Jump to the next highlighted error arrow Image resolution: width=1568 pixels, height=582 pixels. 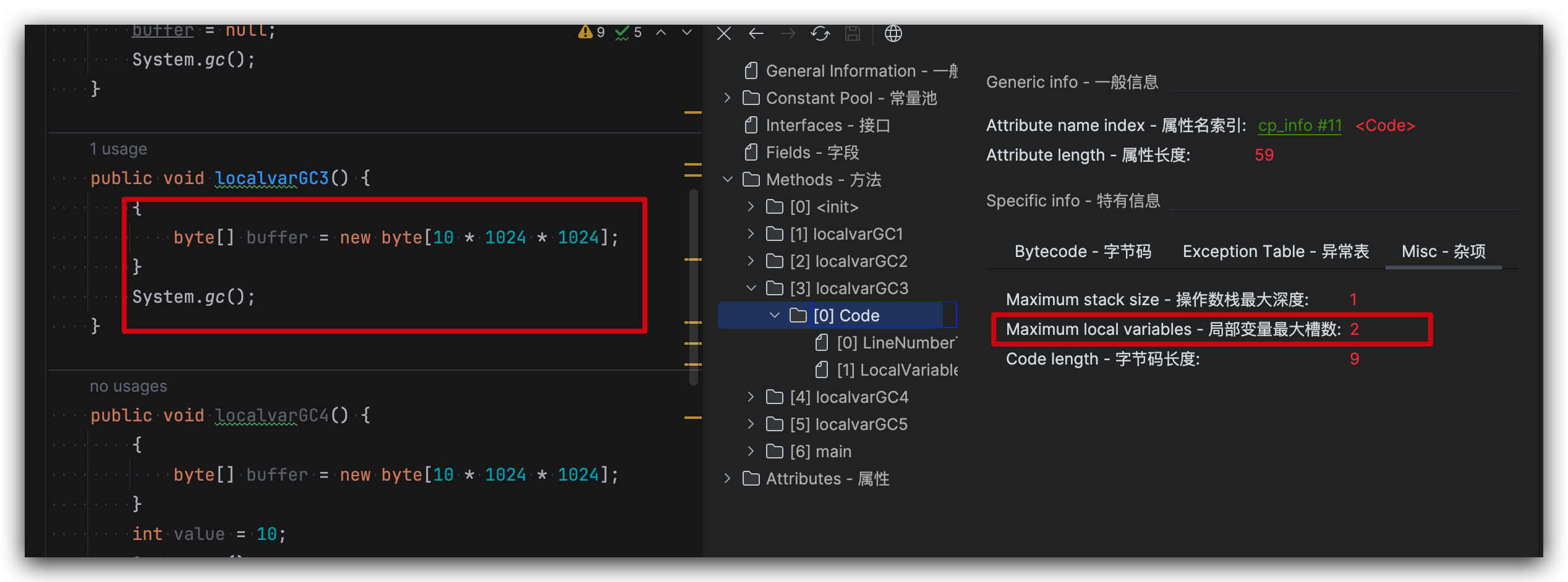coord(687,32)
